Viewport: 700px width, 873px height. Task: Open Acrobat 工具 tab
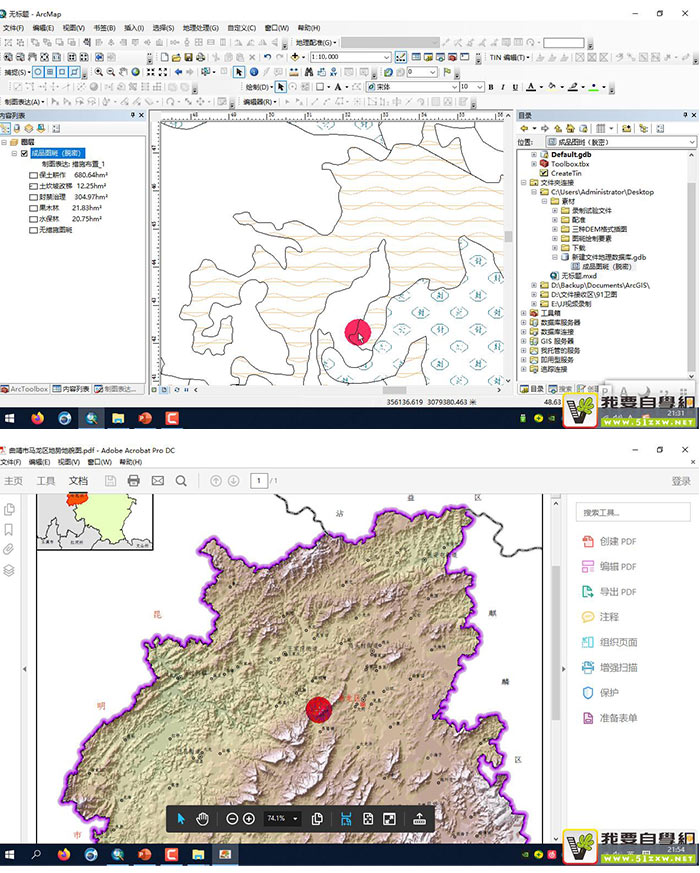[x=46, y=480]
